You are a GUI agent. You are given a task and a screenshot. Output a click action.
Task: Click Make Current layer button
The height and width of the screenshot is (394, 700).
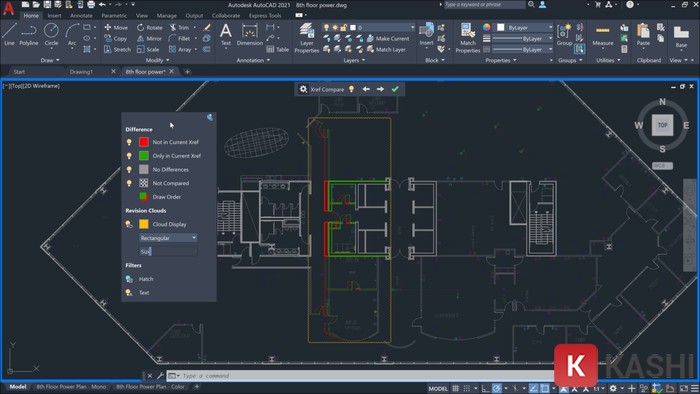point(388,38)
